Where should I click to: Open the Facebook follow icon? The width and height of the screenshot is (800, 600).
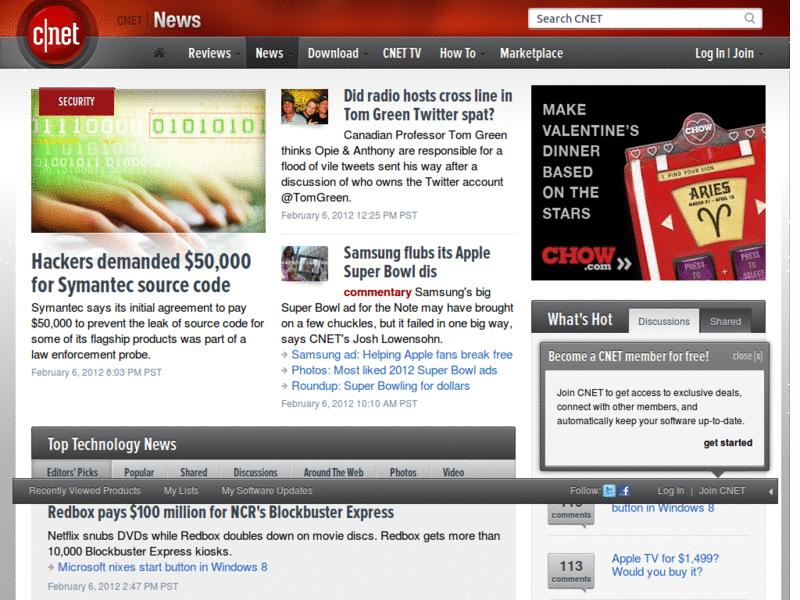point(624,491)
